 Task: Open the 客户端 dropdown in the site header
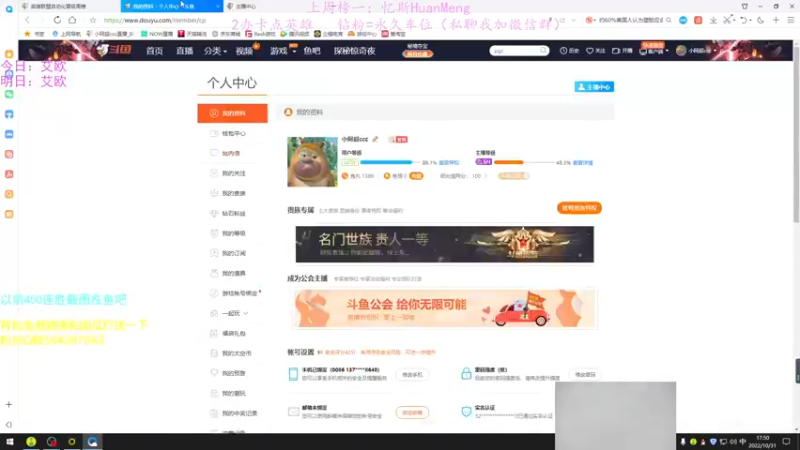coord(654,51)
